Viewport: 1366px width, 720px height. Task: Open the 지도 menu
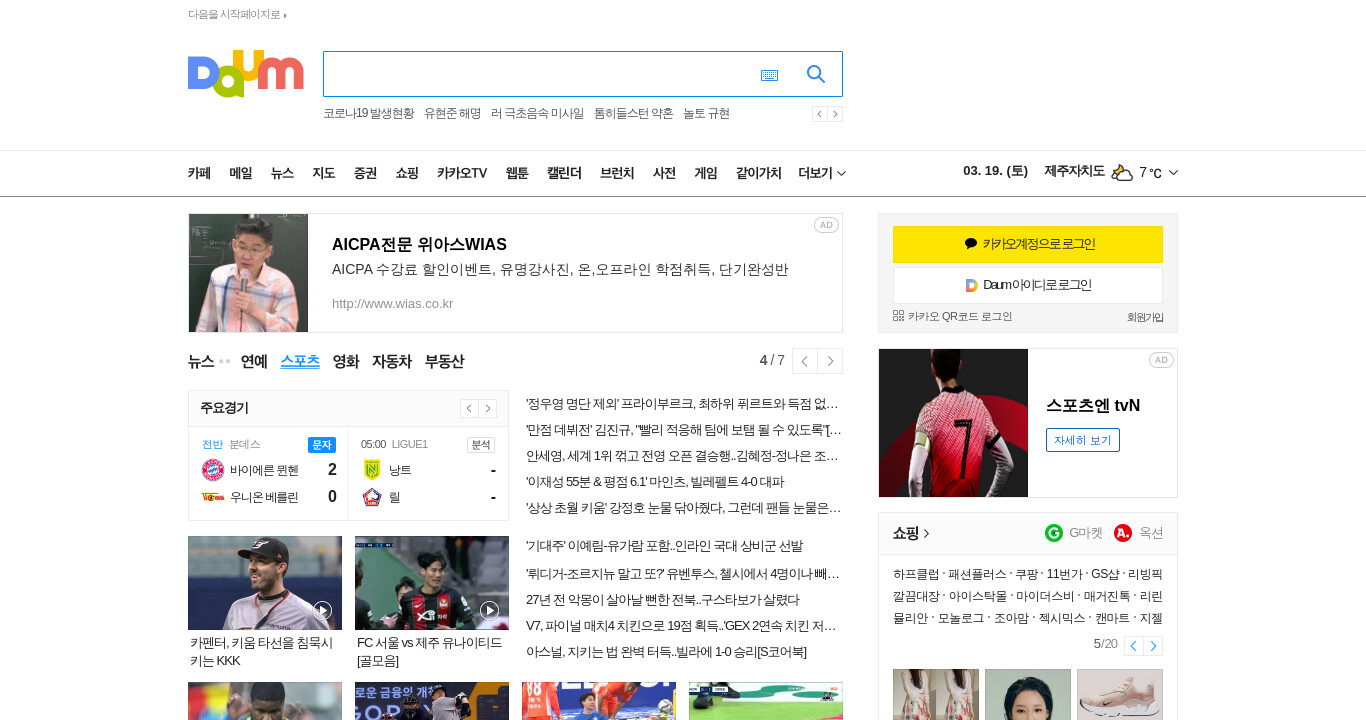(323, 173)
